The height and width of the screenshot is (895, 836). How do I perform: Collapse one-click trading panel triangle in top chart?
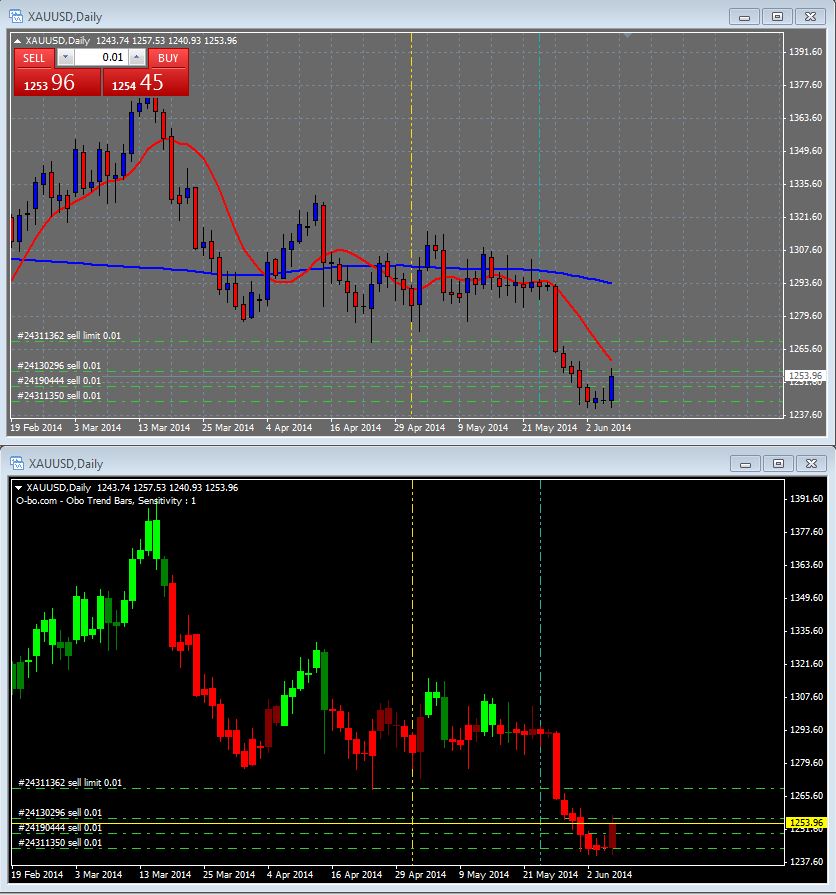tap(17, 41)
